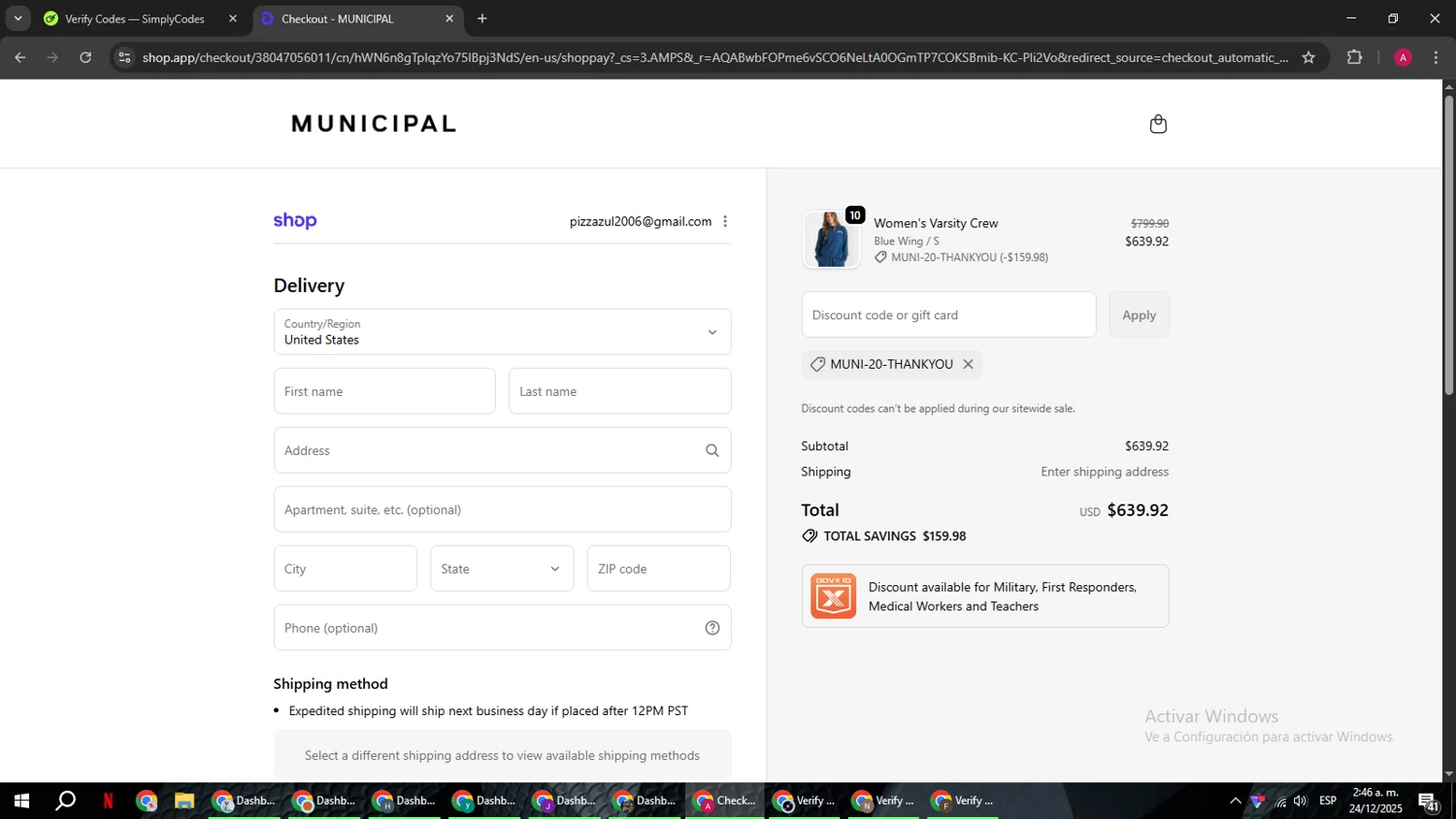Click the First name field

click(x=384, y=391)
